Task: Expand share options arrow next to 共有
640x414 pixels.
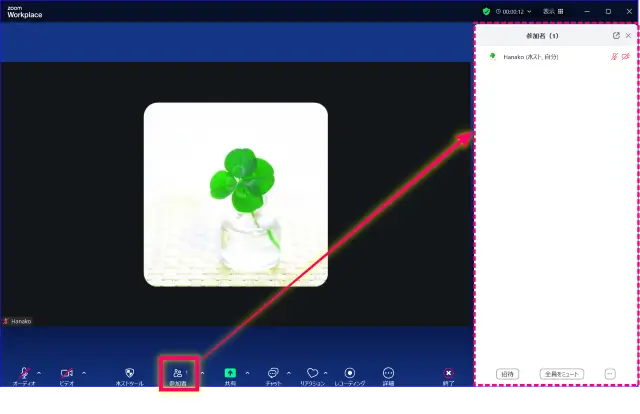Action: 247,373
